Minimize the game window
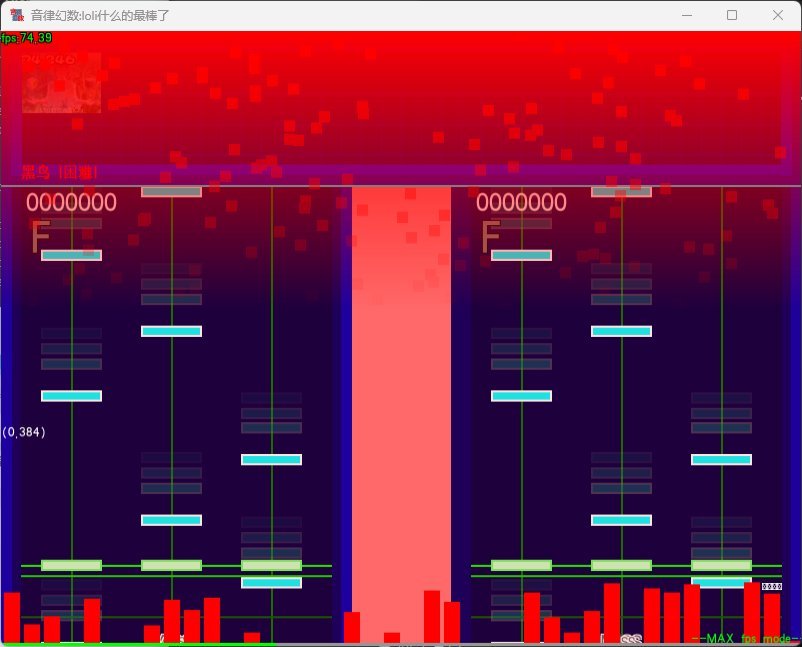Image resolution: width=802 pixels, height=647 pixels. [x=686, y=15]
